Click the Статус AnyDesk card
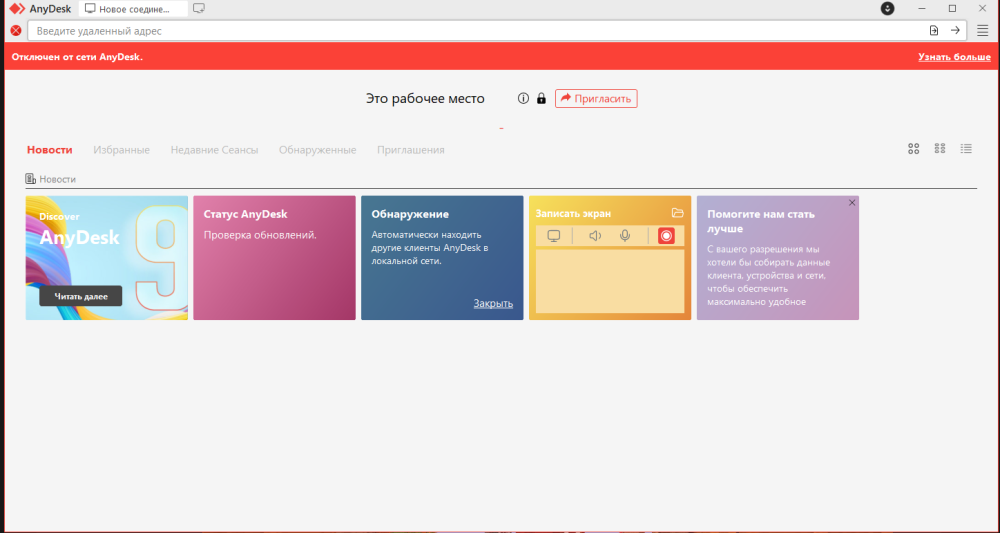 (274, 258)
